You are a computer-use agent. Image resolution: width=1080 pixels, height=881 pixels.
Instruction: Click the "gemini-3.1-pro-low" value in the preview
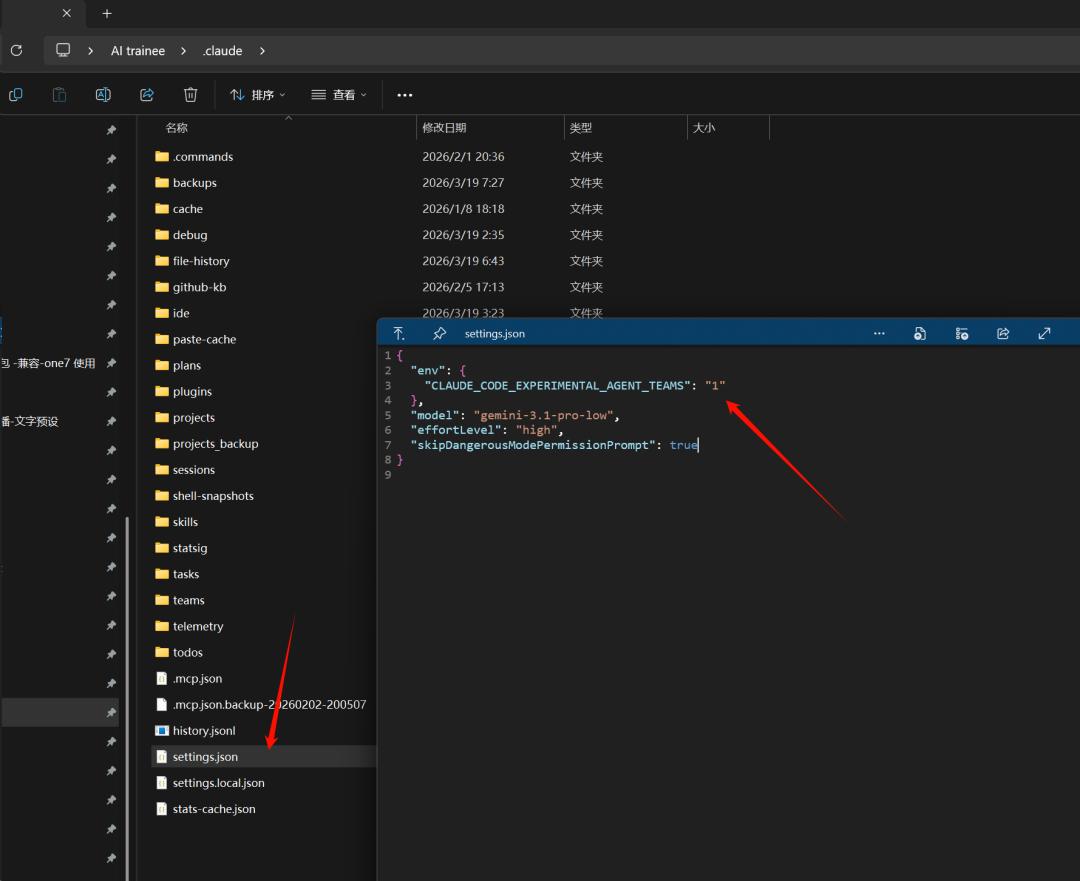pos(543,415)
